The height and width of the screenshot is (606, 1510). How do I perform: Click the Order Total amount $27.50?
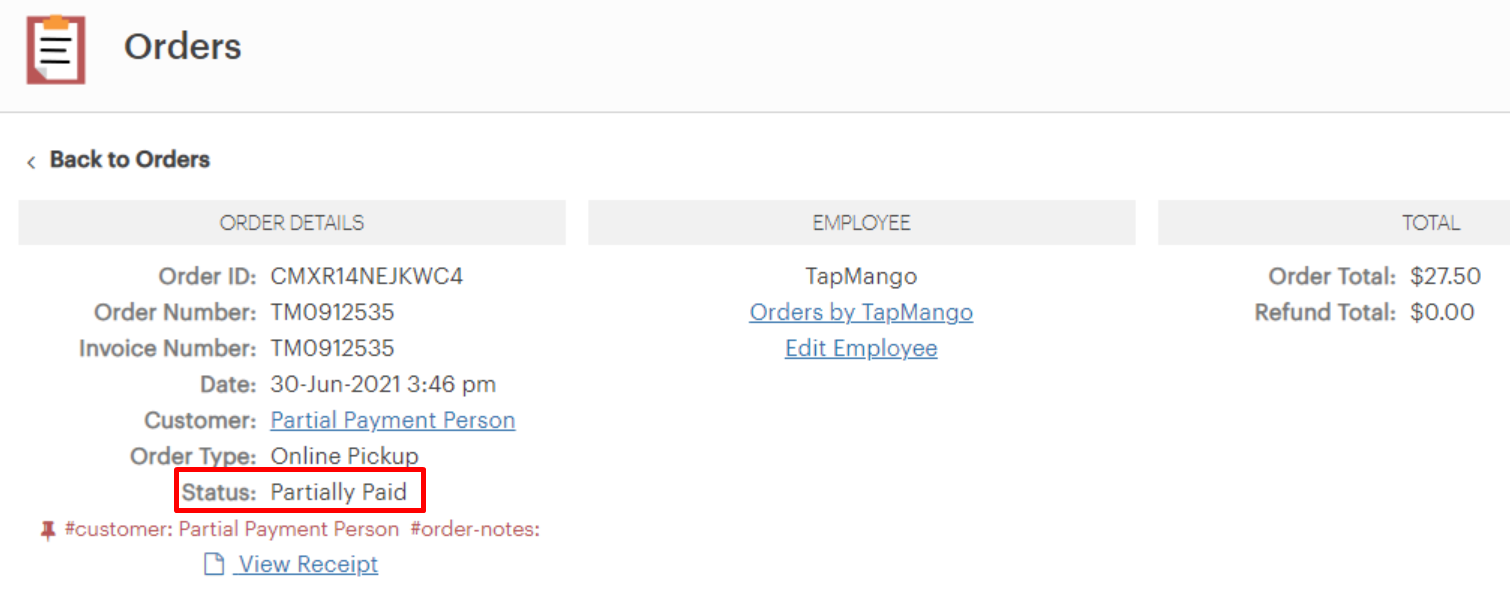(1445, 276)
